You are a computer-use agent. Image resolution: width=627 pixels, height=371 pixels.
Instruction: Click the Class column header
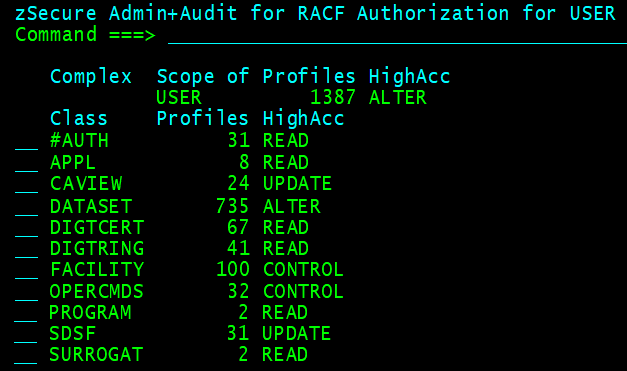click(x=79, y=119)
